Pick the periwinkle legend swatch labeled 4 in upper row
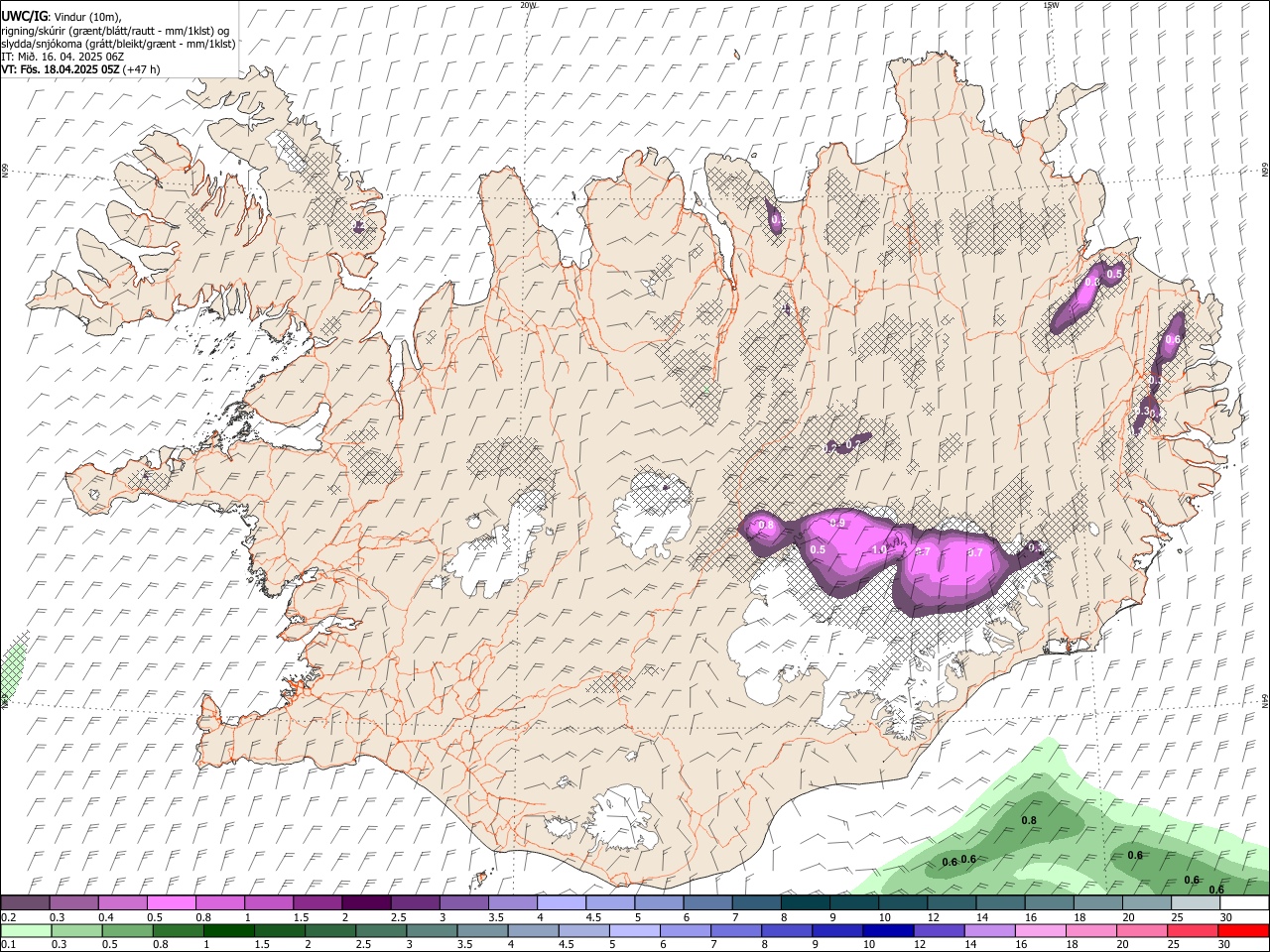1270x952 pixels. (x=562, y=903)
